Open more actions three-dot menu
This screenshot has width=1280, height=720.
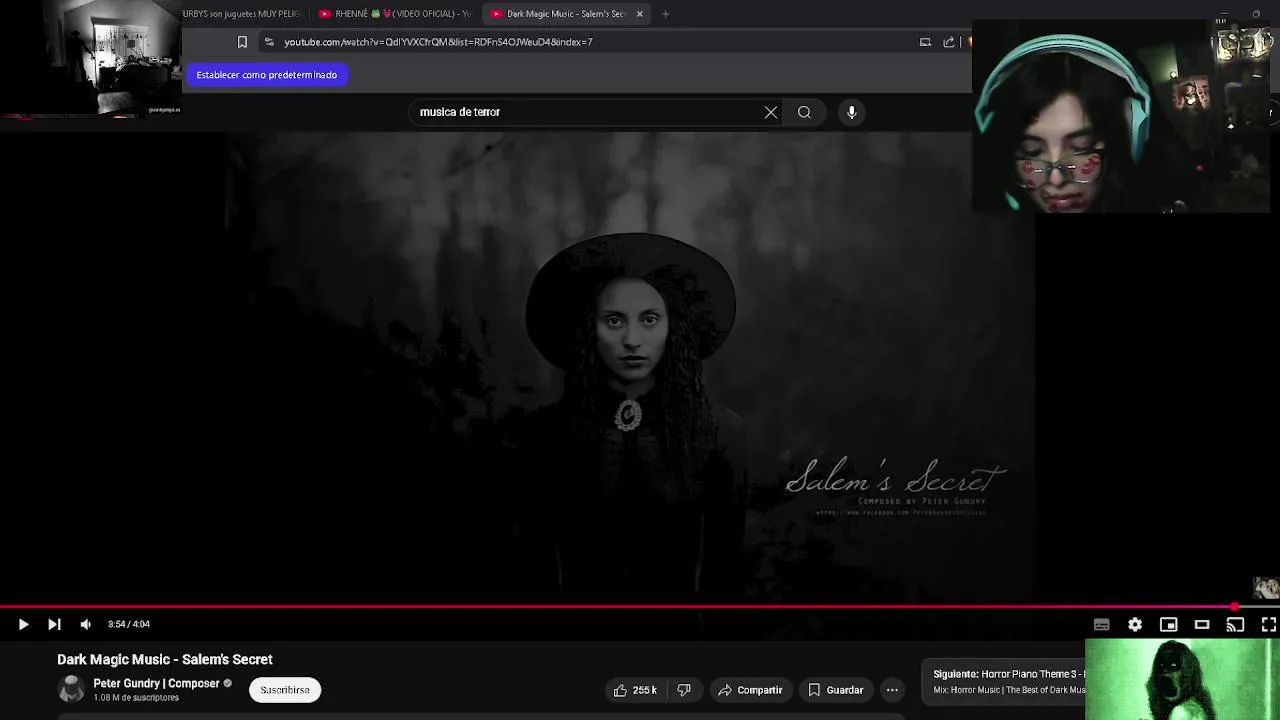[x=892, y=690]
